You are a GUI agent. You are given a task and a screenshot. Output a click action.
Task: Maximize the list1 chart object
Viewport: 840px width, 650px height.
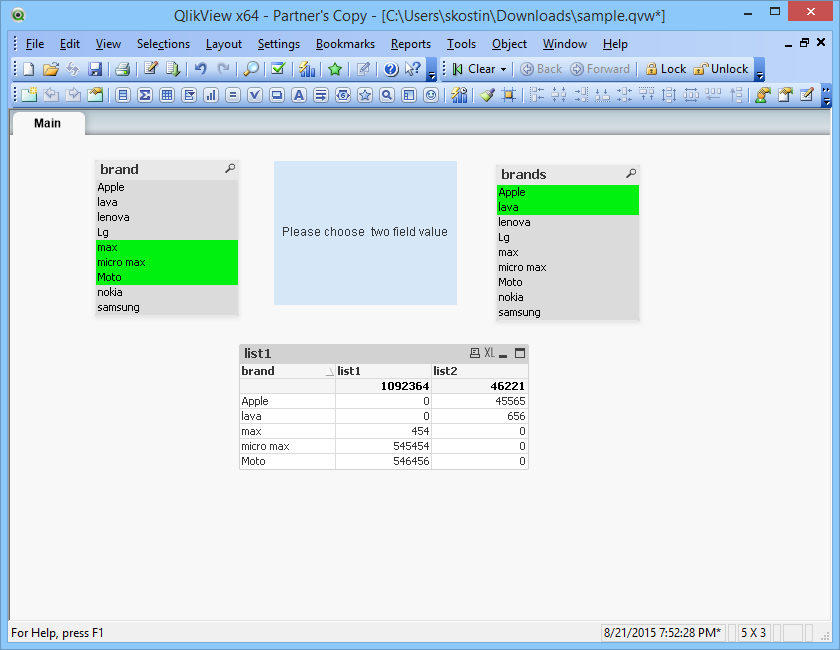pyautogui.click(x=520, y=353)
